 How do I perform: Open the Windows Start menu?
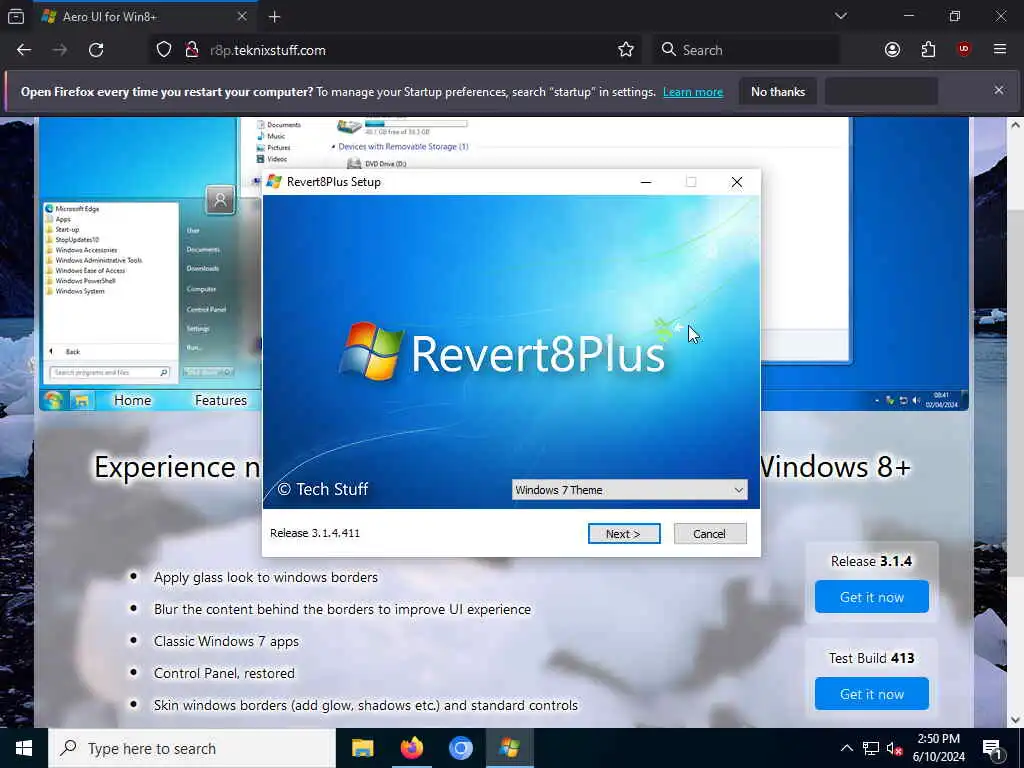click(24, 748)
